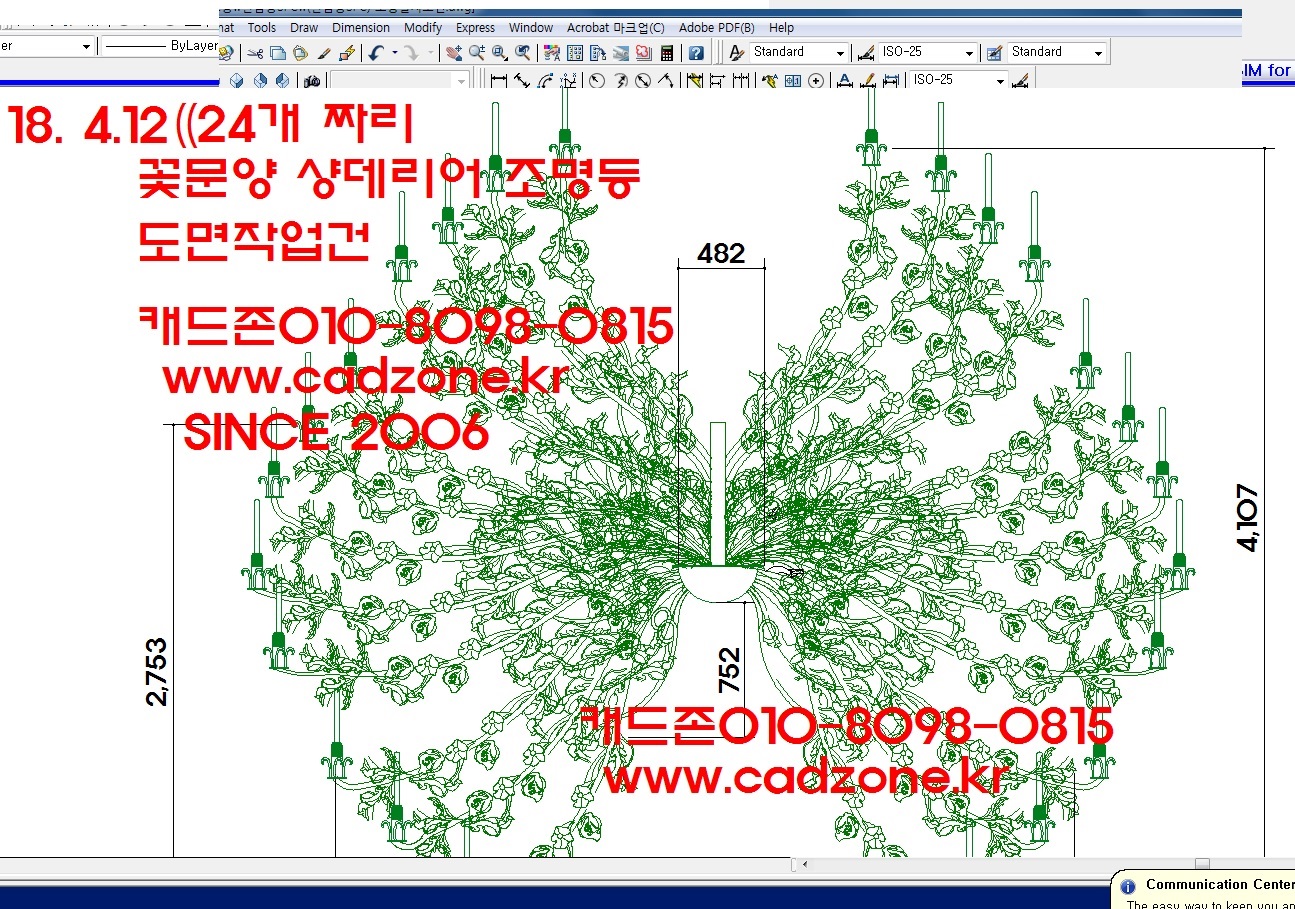Open the Window menu

coord(531,28)
